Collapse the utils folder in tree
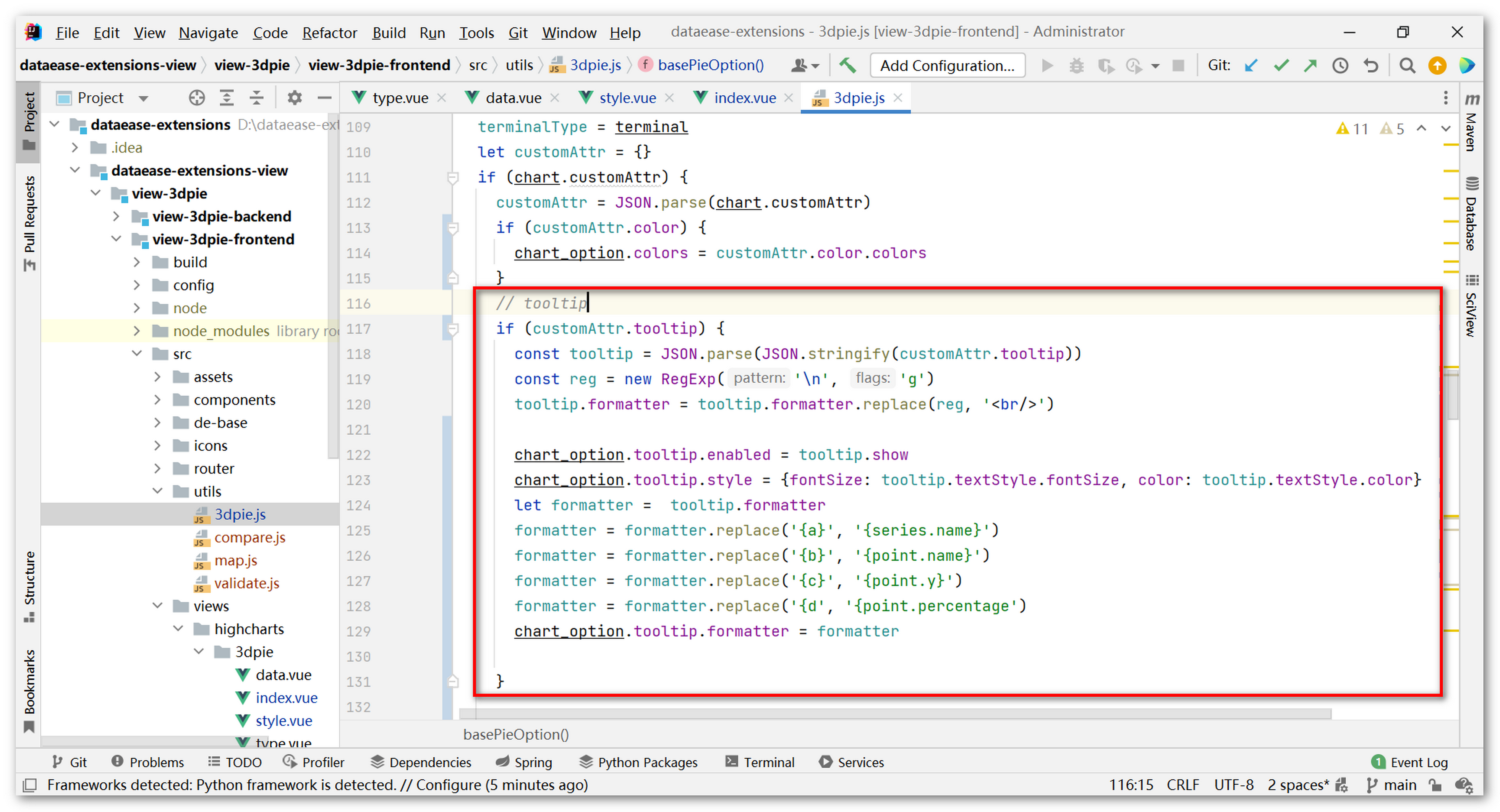The height and width of the screenshot is (812, 1500). point(158,491)
